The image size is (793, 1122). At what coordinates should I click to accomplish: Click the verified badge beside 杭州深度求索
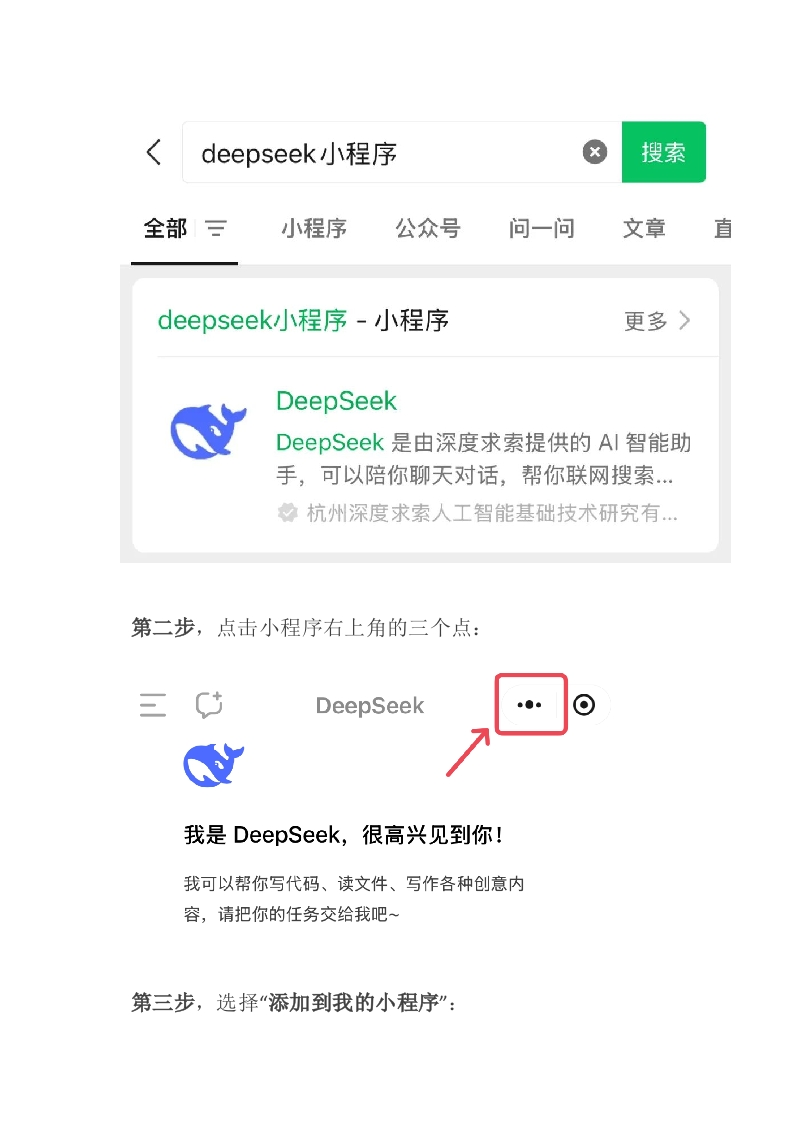288,513
